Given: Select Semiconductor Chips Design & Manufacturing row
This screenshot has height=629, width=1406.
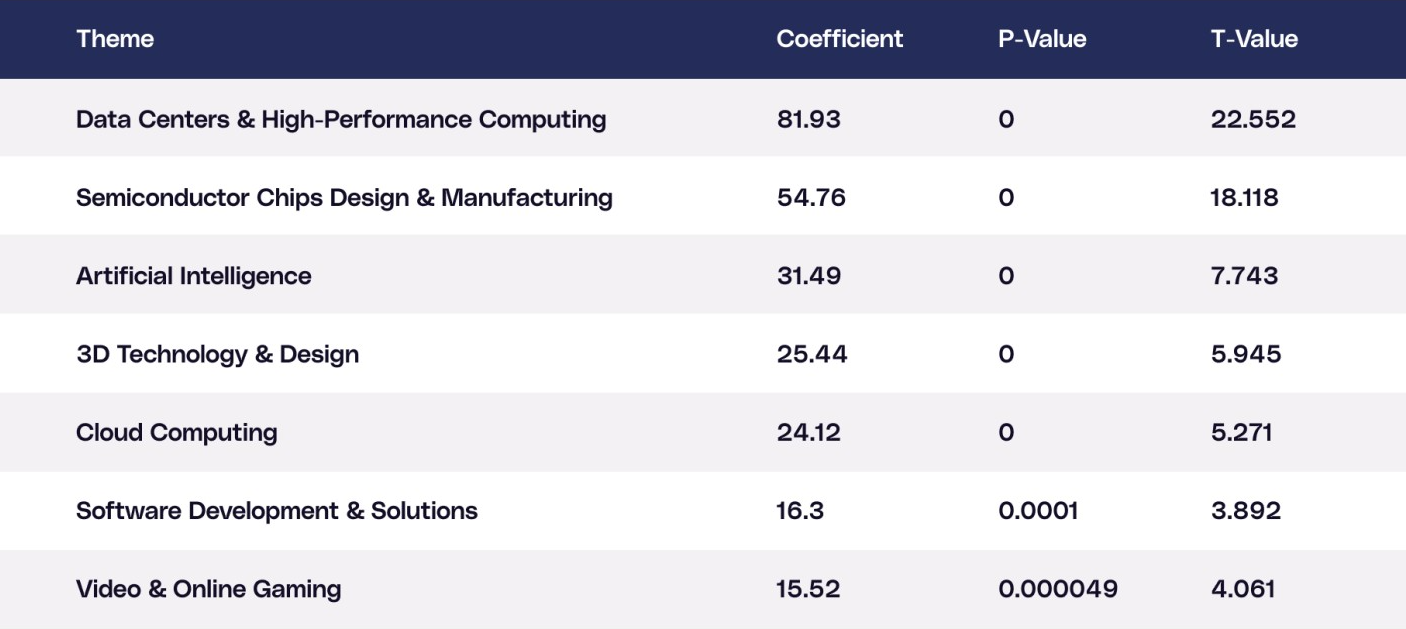Looking at the screenshot, I should (344, 198).
